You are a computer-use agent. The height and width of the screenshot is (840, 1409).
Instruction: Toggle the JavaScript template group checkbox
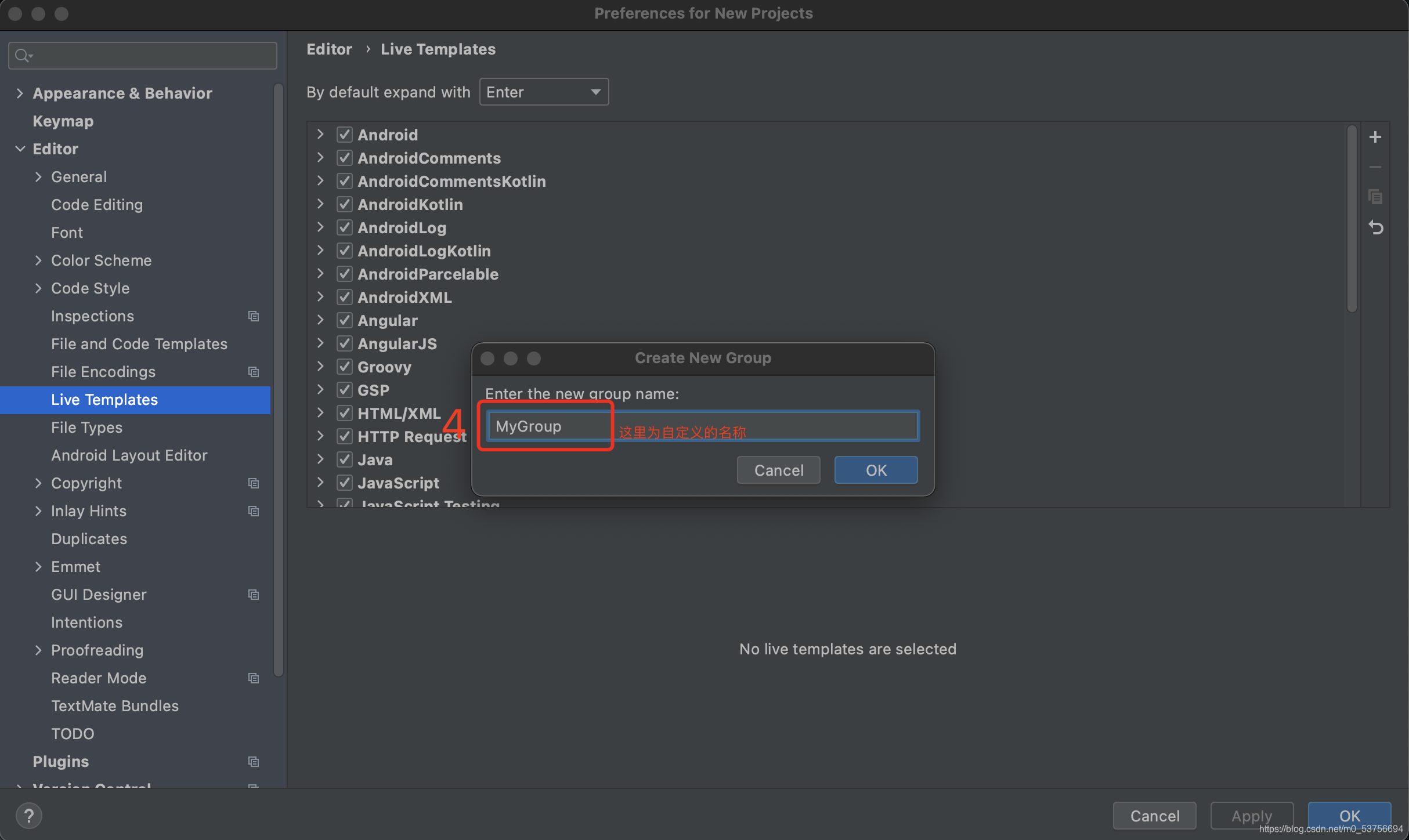345,482
